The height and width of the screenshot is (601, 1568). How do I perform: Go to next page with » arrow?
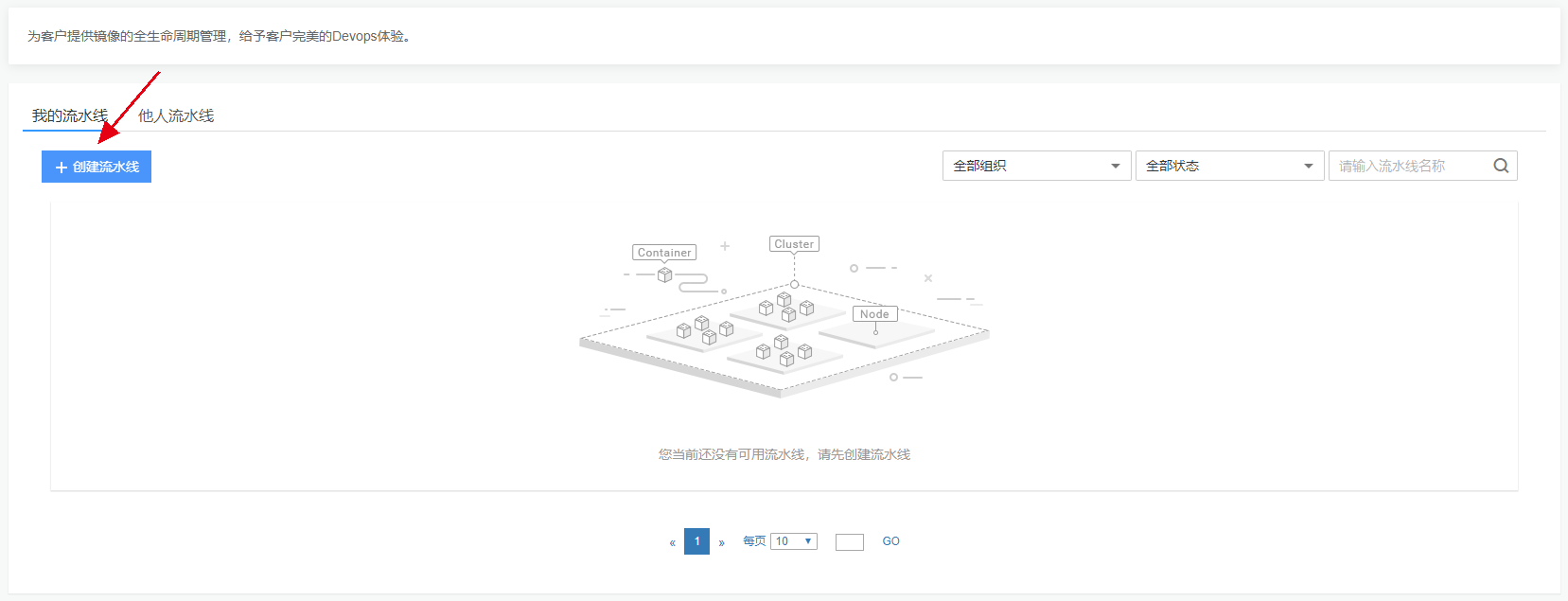point(721,542)
